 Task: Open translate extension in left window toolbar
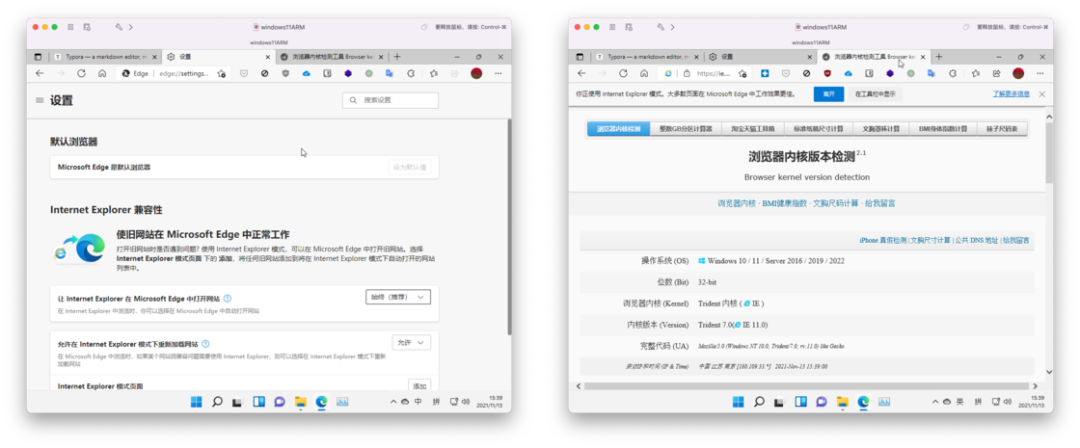click(x=389, y=73)
